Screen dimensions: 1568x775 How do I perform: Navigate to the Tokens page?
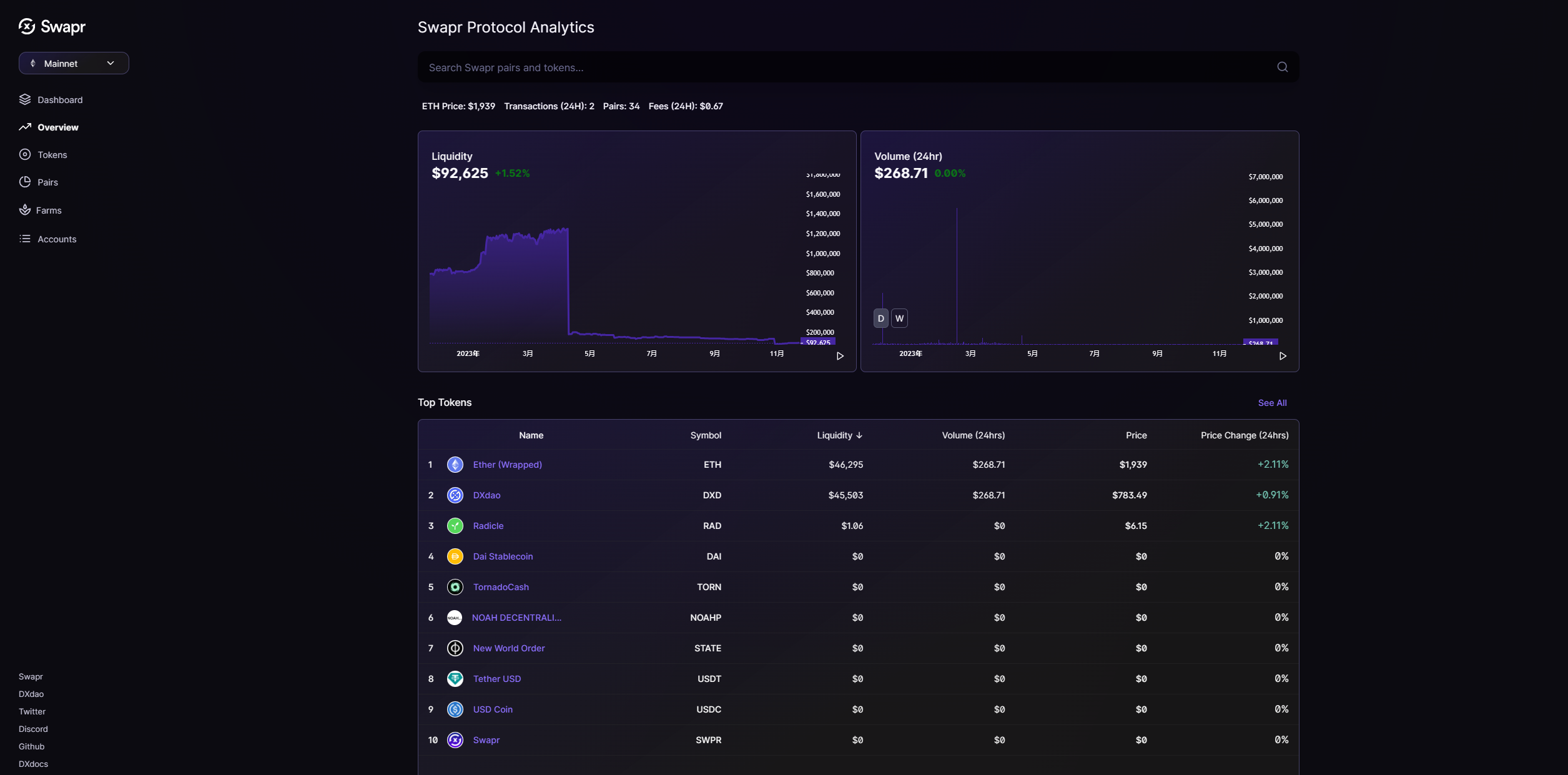click(52, 155)
